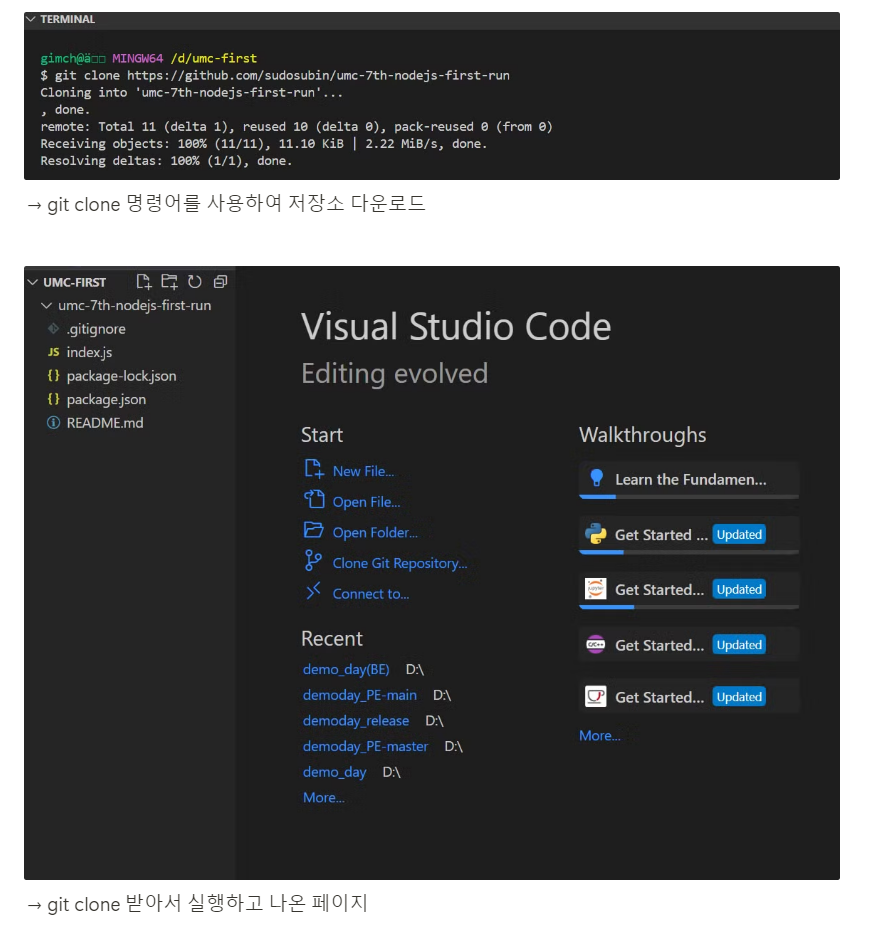Click the Python logo icon in Walkthroughs
Image resolution: width=870 pixels, height=948 pixels.
596,534
